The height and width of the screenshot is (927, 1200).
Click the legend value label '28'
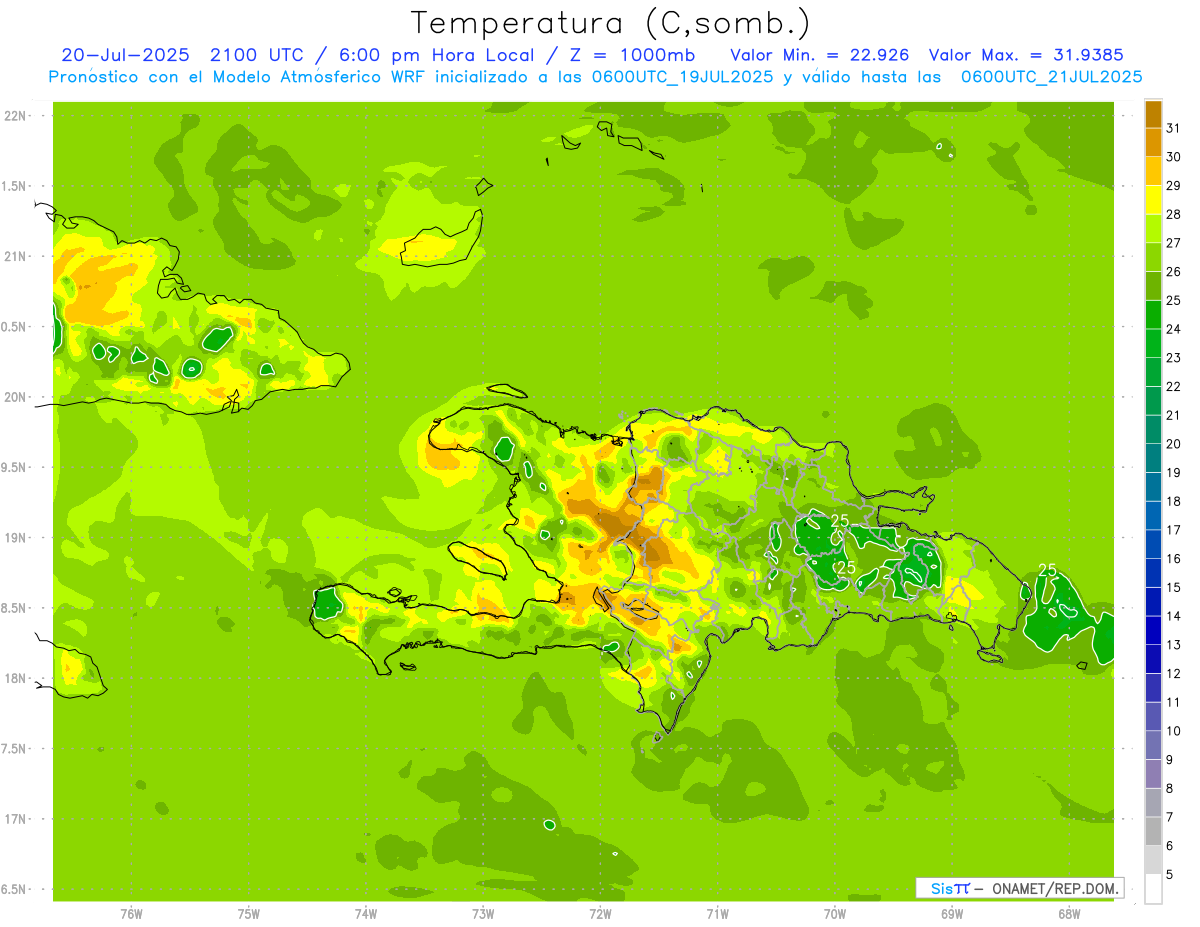(x=1174, y=214)
